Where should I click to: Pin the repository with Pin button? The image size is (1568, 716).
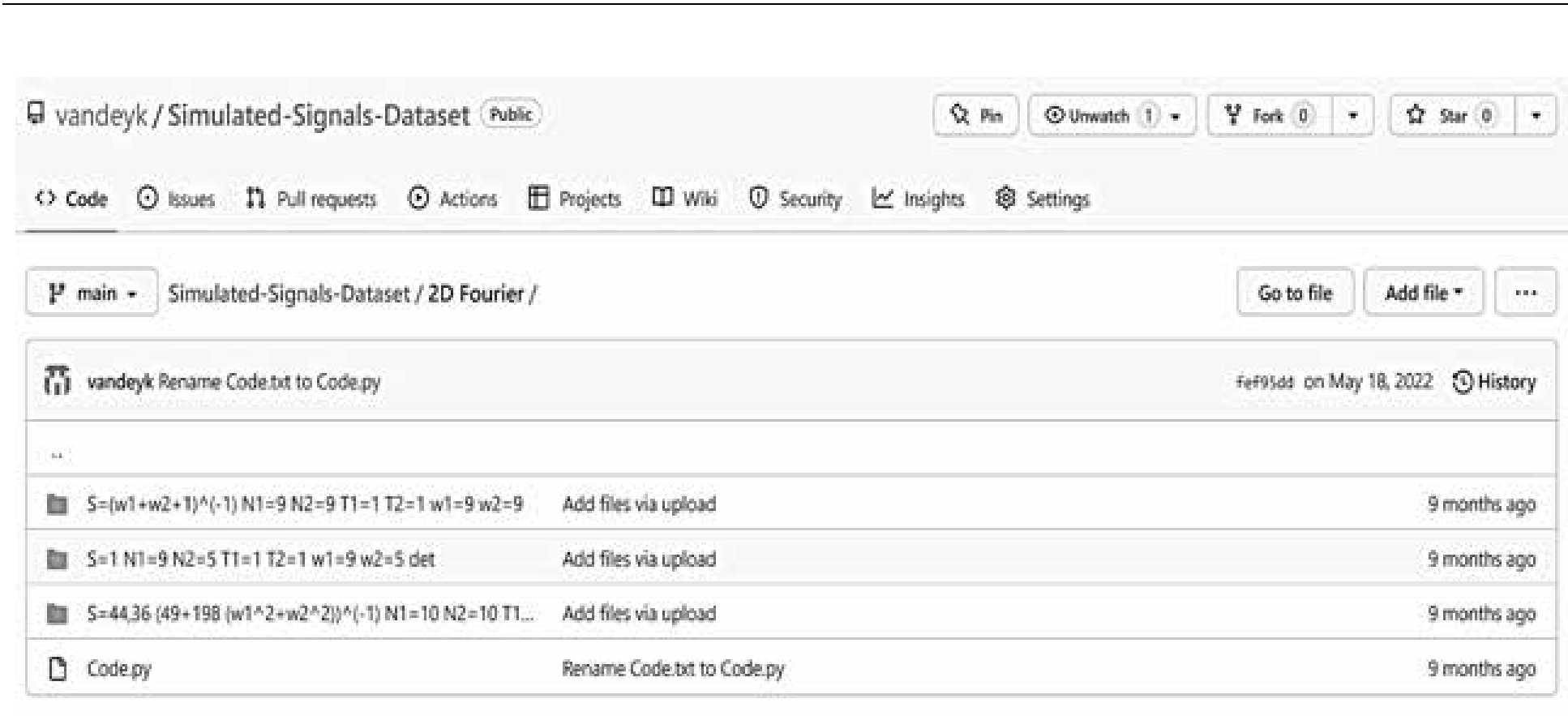click(x=975, y=116)
